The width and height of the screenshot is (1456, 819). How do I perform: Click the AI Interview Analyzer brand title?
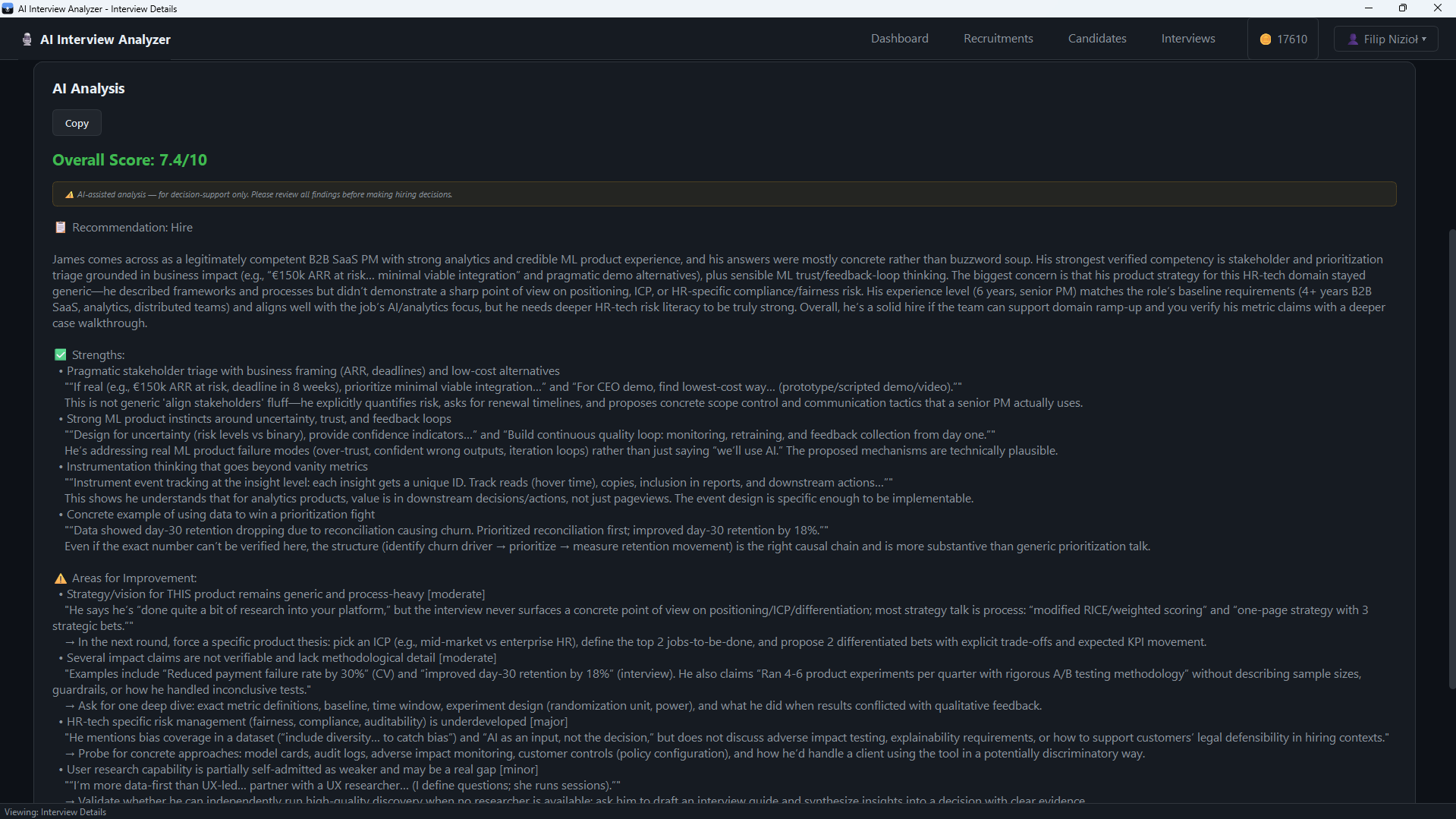[x=105, y=39]
